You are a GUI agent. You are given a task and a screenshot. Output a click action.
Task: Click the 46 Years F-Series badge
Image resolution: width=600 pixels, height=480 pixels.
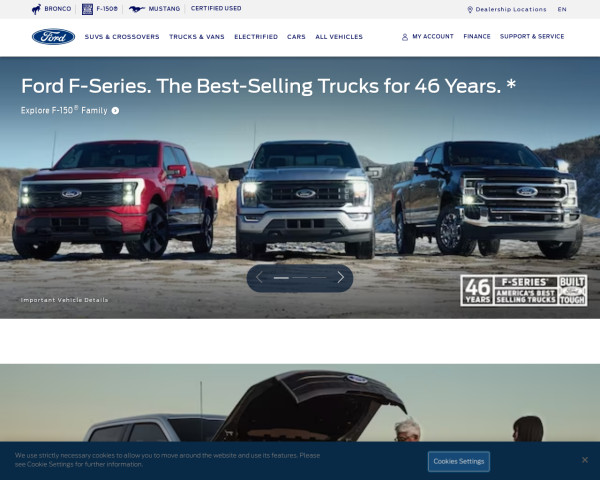pyautogui.click(x=524, y=291)
